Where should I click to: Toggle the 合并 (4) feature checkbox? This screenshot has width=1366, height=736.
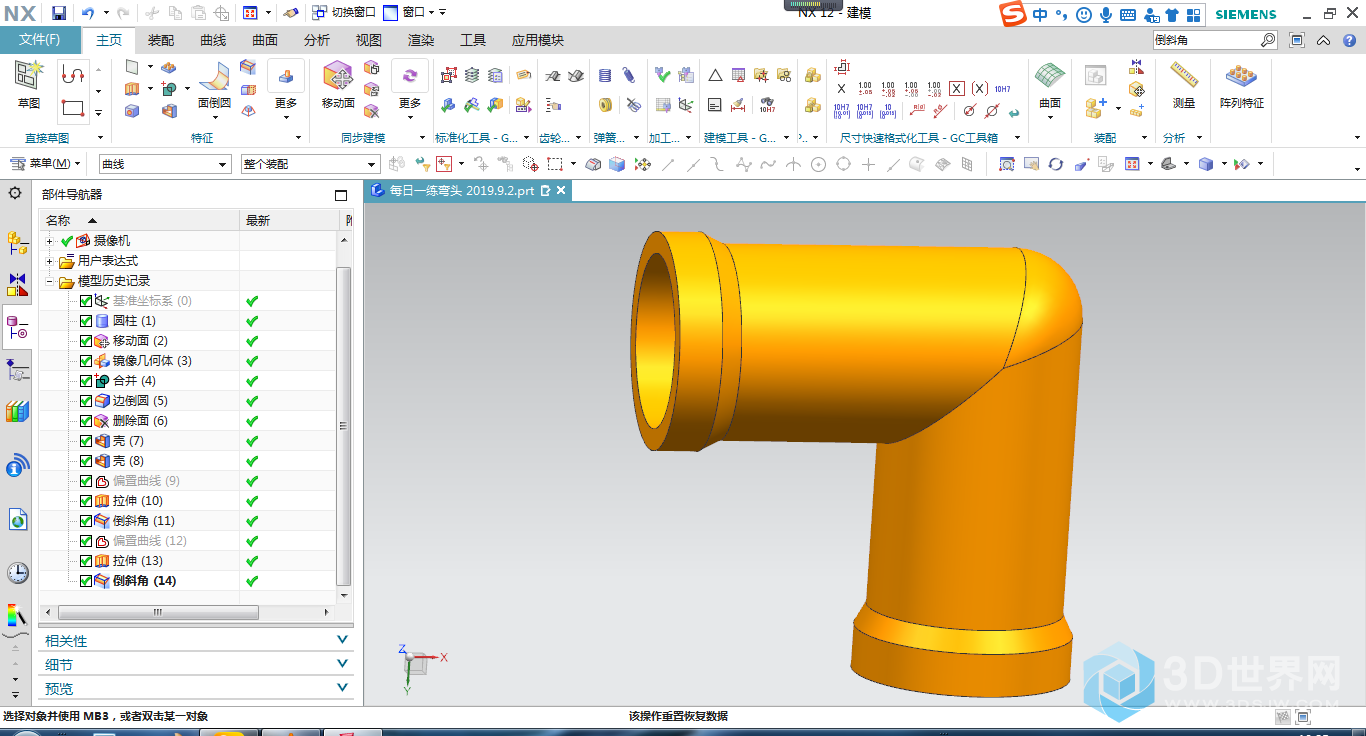pos(86,381)
